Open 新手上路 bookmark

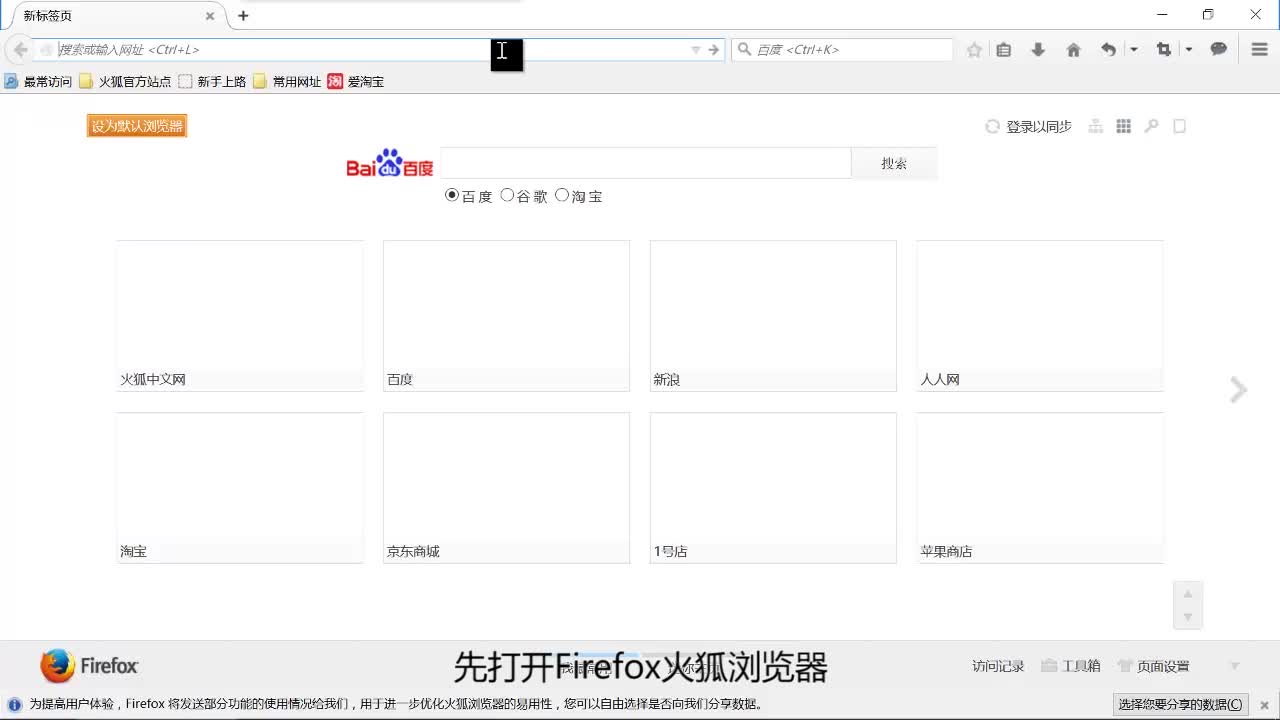tap(212, 82)
